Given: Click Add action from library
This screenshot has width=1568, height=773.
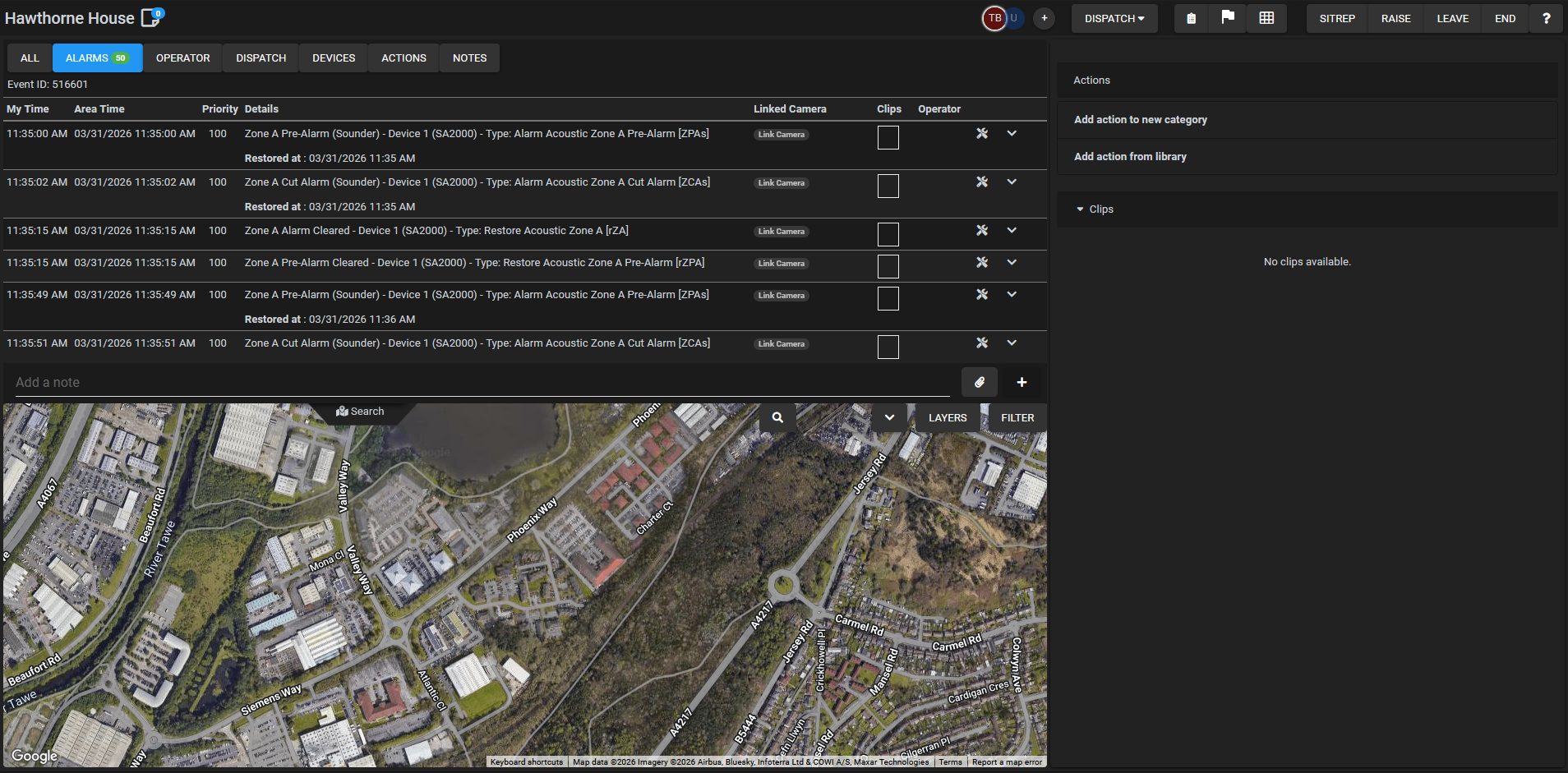Looking at the screenshot, I should coord(1130,157).
